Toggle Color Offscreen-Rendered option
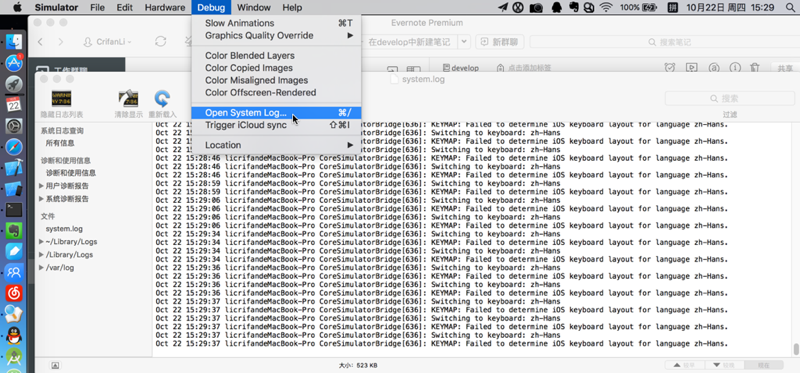Viewport: 800px width, 373px height. (276, 92)
